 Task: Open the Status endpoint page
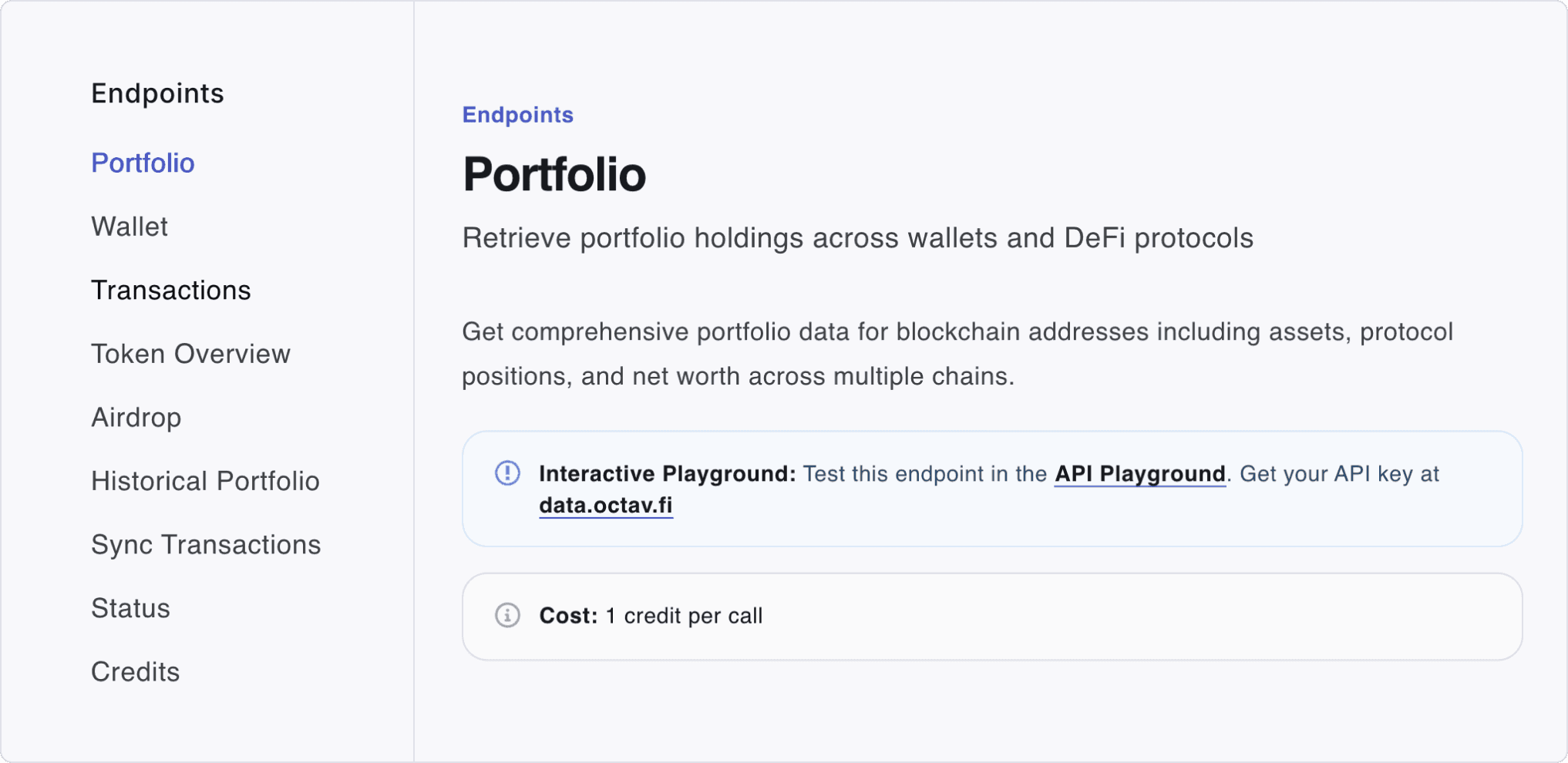(130, 608)
